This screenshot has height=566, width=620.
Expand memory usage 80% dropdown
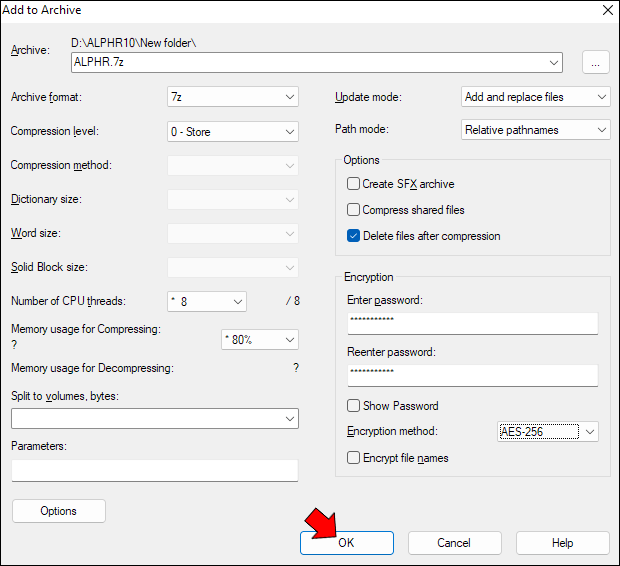260,339
